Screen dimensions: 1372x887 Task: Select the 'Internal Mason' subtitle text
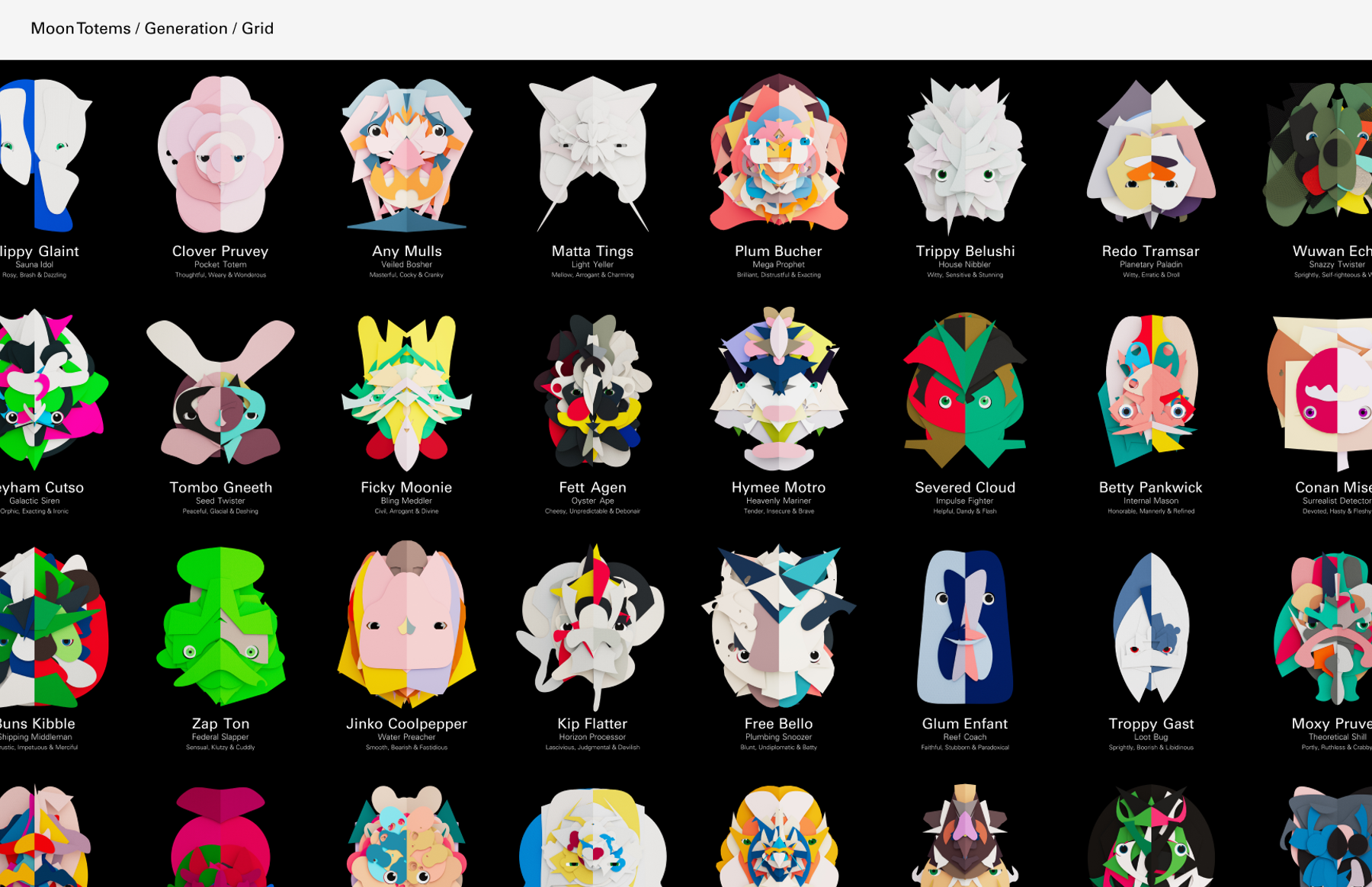click(1151, 501)
